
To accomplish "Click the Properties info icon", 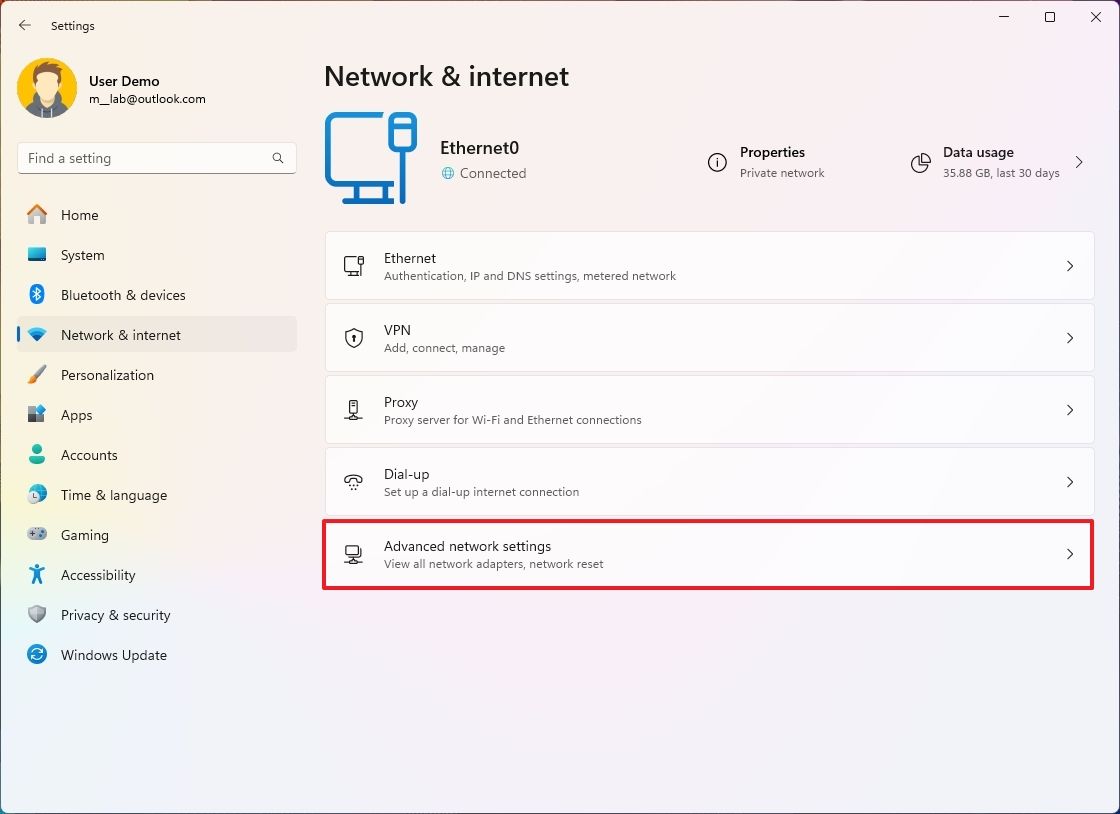I will tap(716, 163).
